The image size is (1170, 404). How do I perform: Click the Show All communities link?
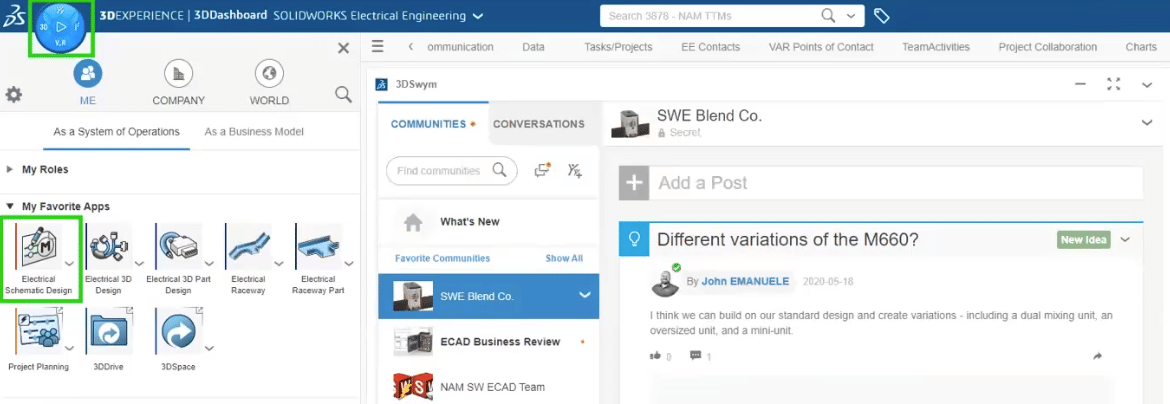tap(564, 258)
